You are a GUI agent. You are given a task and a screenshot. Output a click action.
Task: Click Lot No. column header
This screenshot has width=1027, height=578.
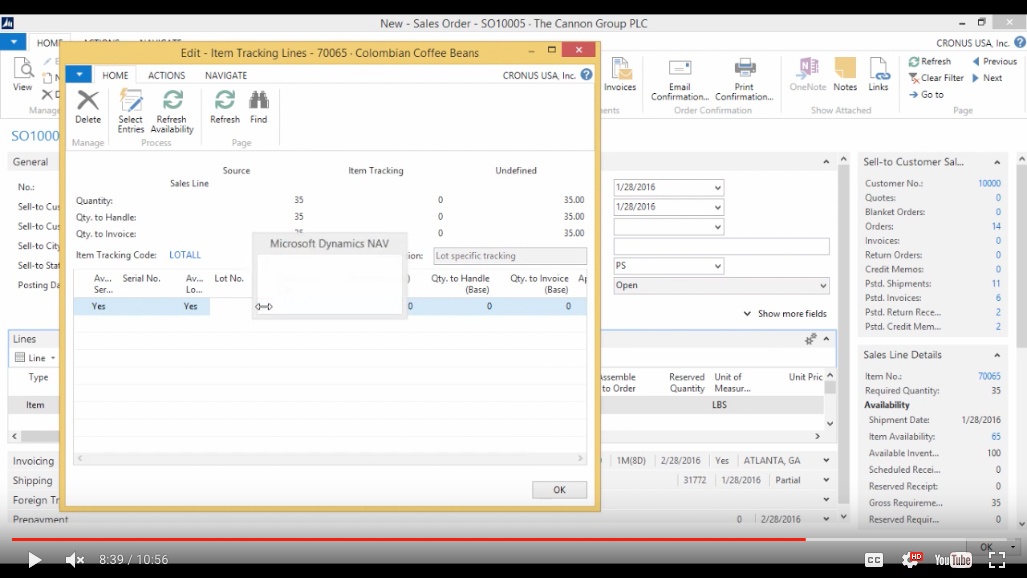click(229, 279)
